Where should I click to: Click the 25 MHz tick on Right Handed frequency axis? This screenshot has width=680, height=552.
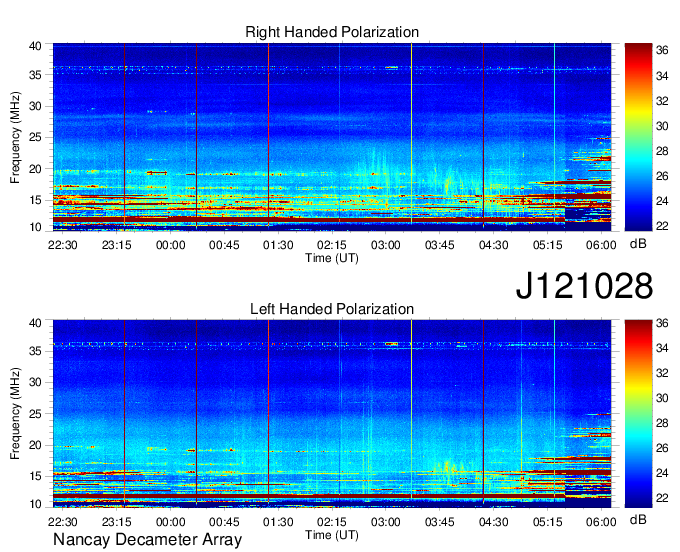click(36, 137)
